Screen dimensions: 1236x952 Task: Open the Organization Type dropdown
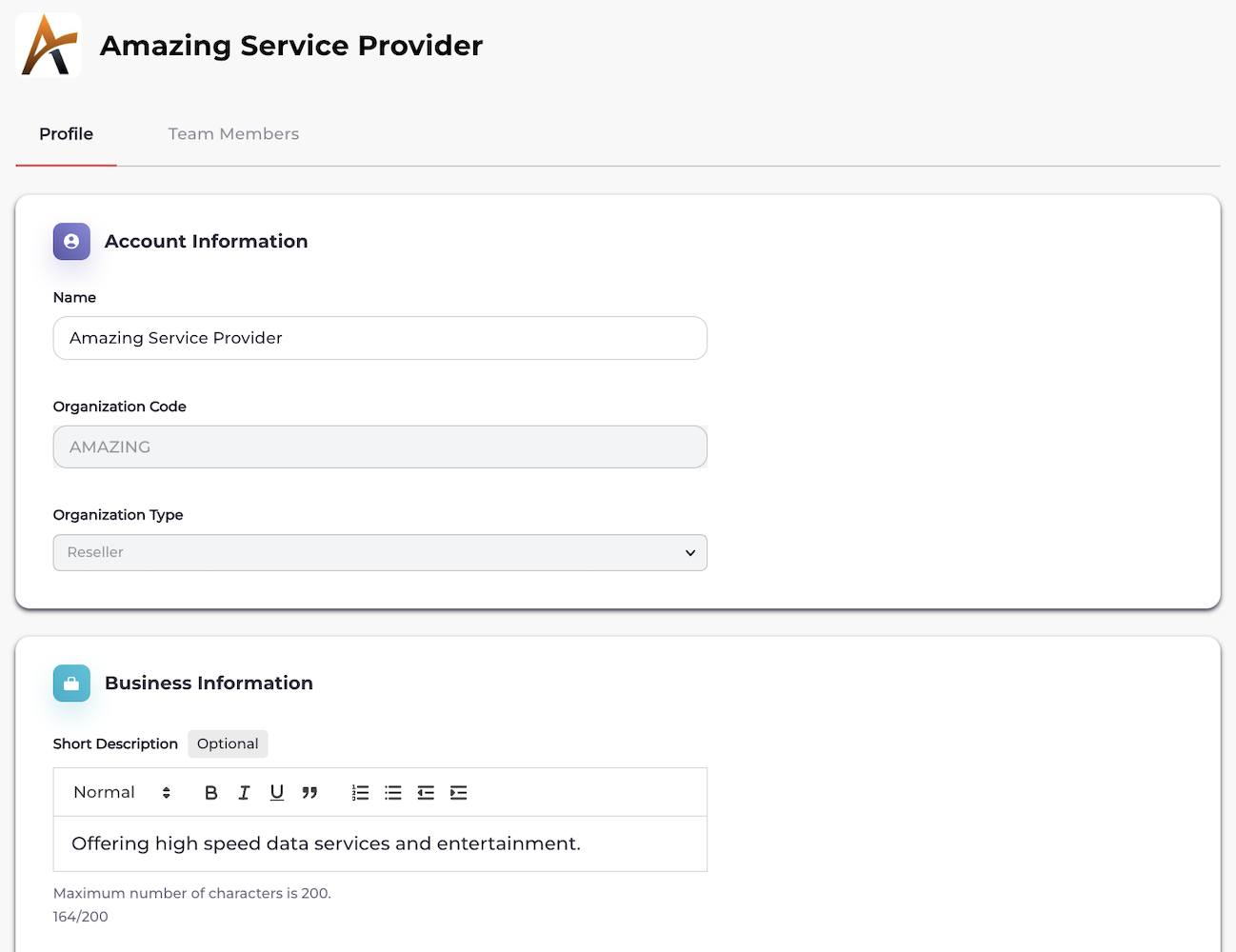(x=380, y=553)
